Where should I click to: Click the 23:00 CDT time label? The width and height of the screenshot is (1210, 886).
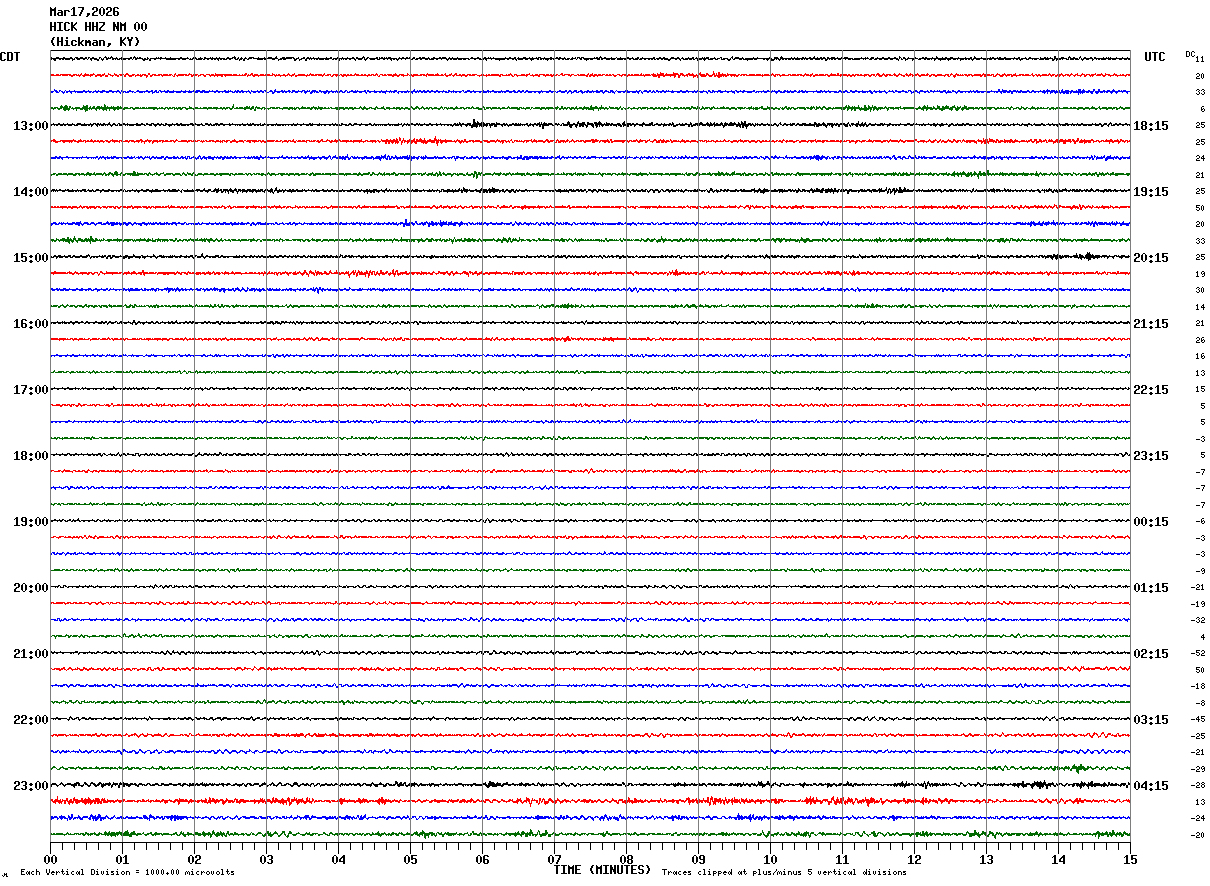point(30,786)
